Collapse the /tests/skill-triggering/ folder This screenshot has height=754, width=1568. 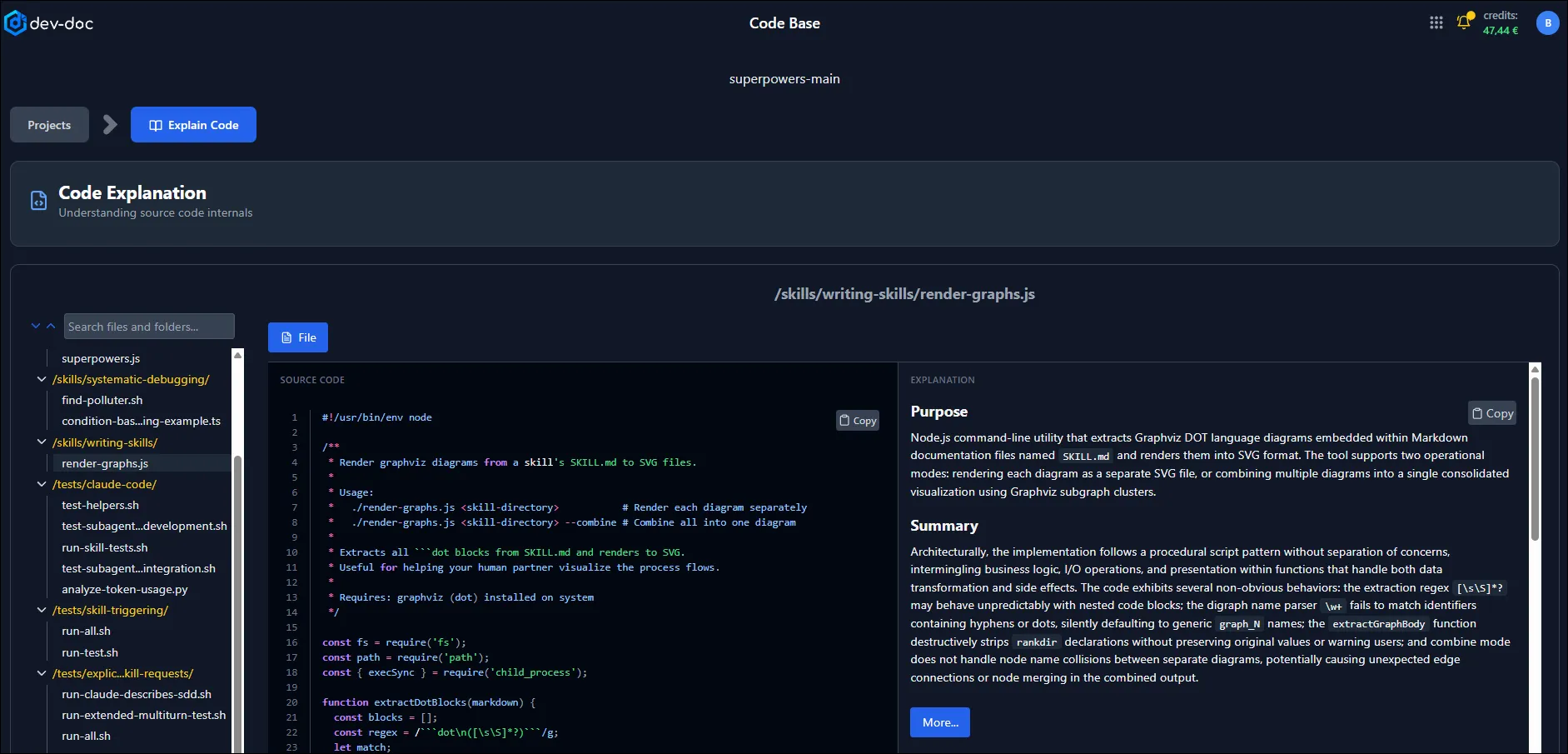point(42,610)
